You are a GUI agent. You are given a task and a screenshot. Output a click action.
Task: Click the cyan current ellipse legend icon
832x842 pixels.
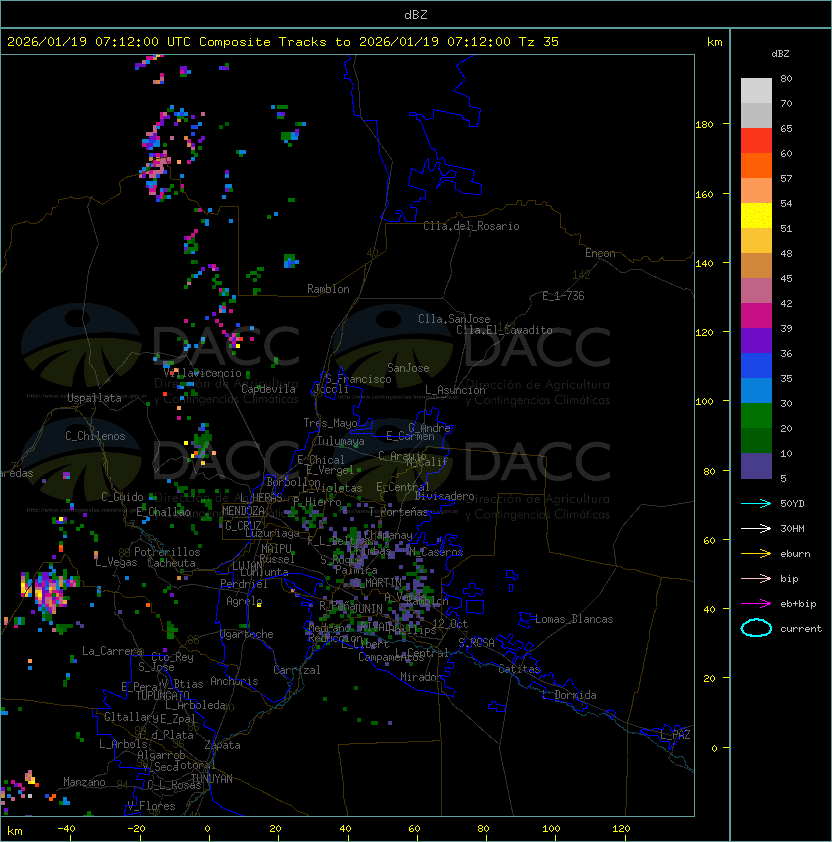click(756, 628)
